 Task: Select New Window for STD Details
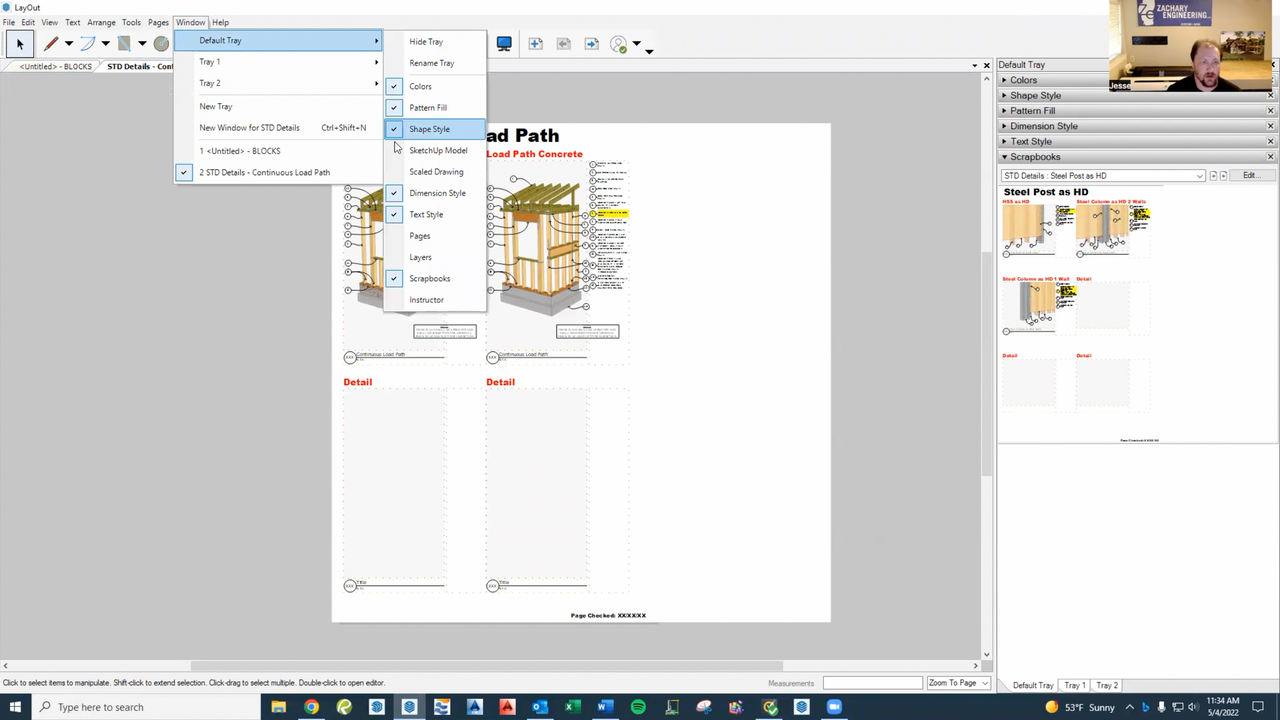pos(279,128)
